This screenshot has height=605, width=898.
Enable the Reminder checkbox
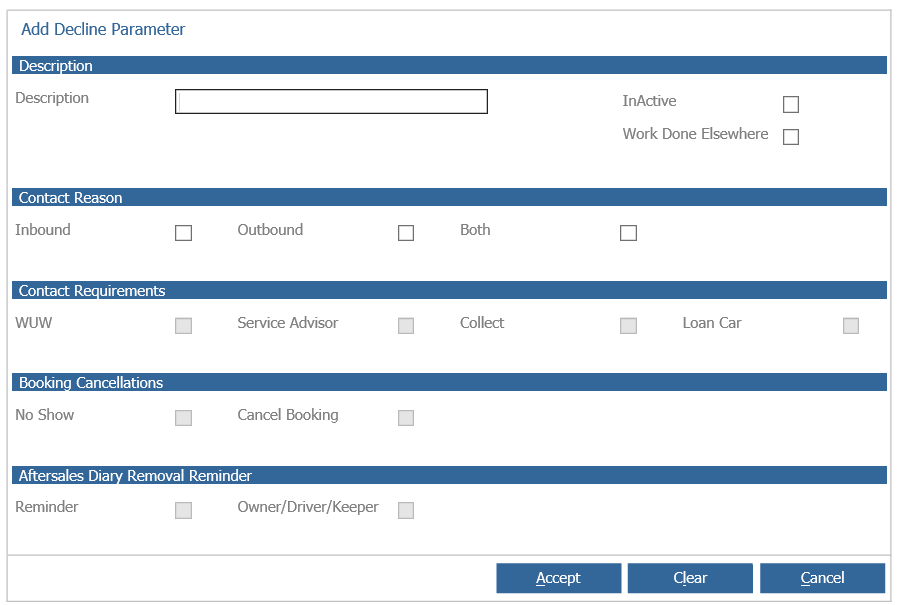click(183, 510)
